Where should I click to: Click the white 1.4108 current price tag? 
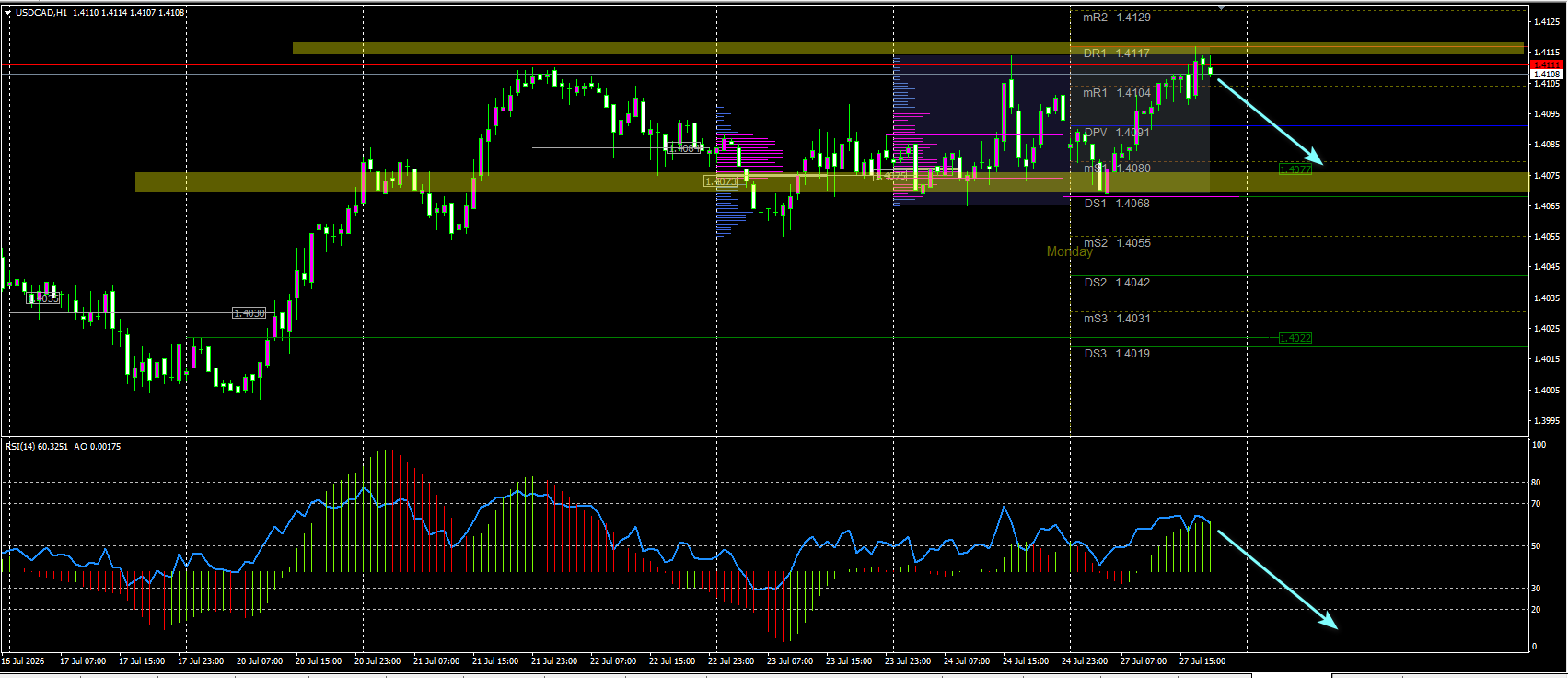pyautogui.click(x=1546, y=74)
